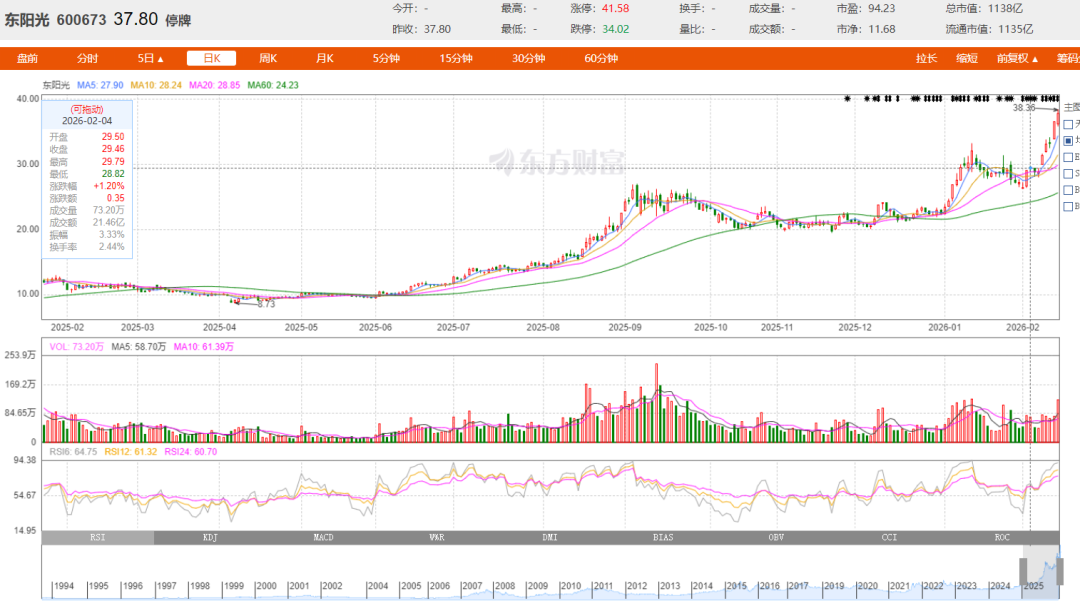Select the CCI indicator tab
This screenshot has height=601, width=1080.
pyautogui.click(x=889, y=537)
